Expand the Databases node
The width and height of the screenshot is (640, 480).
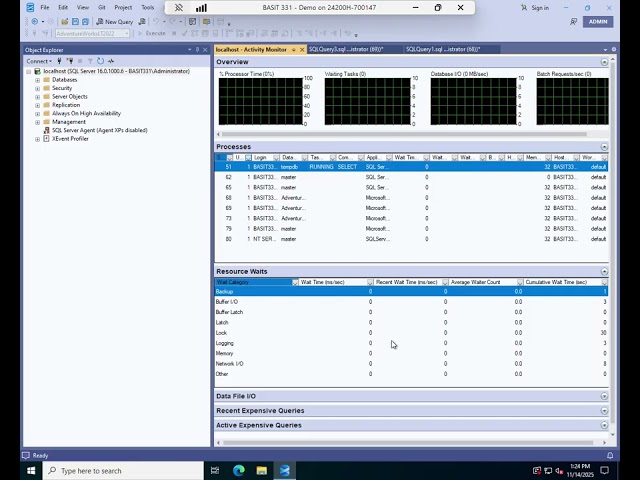coord(38,80)
